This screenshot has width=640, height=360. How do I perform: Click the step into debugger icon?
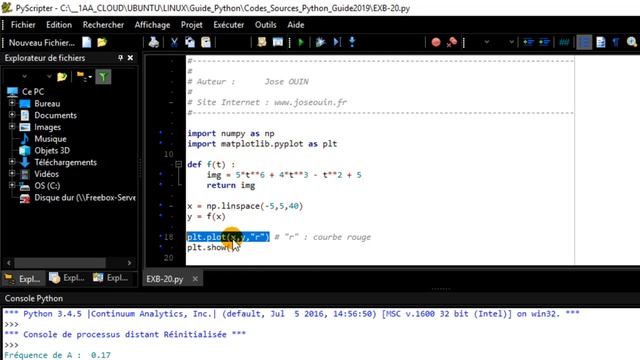point(352,42)
